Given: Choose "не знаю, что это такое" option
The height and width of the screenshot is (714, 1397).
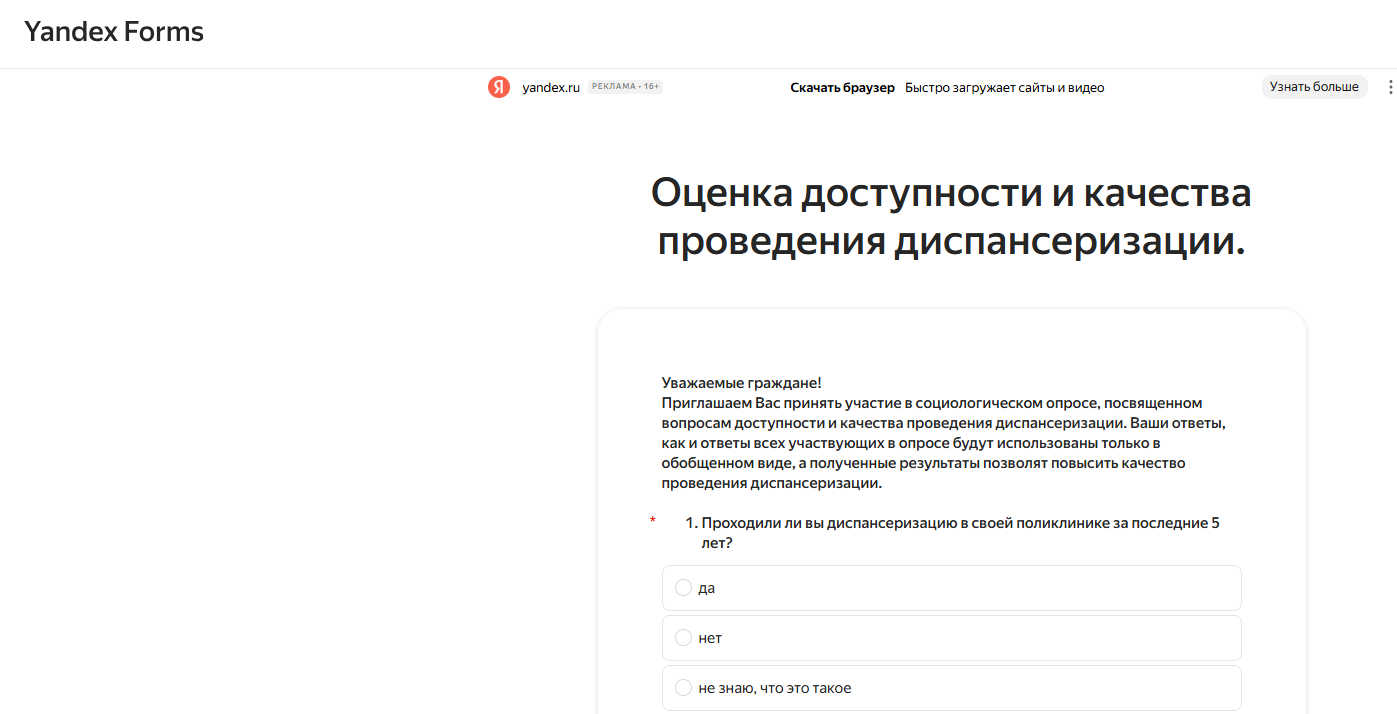Looking at the screenshot, I should [x=951, y=688].
